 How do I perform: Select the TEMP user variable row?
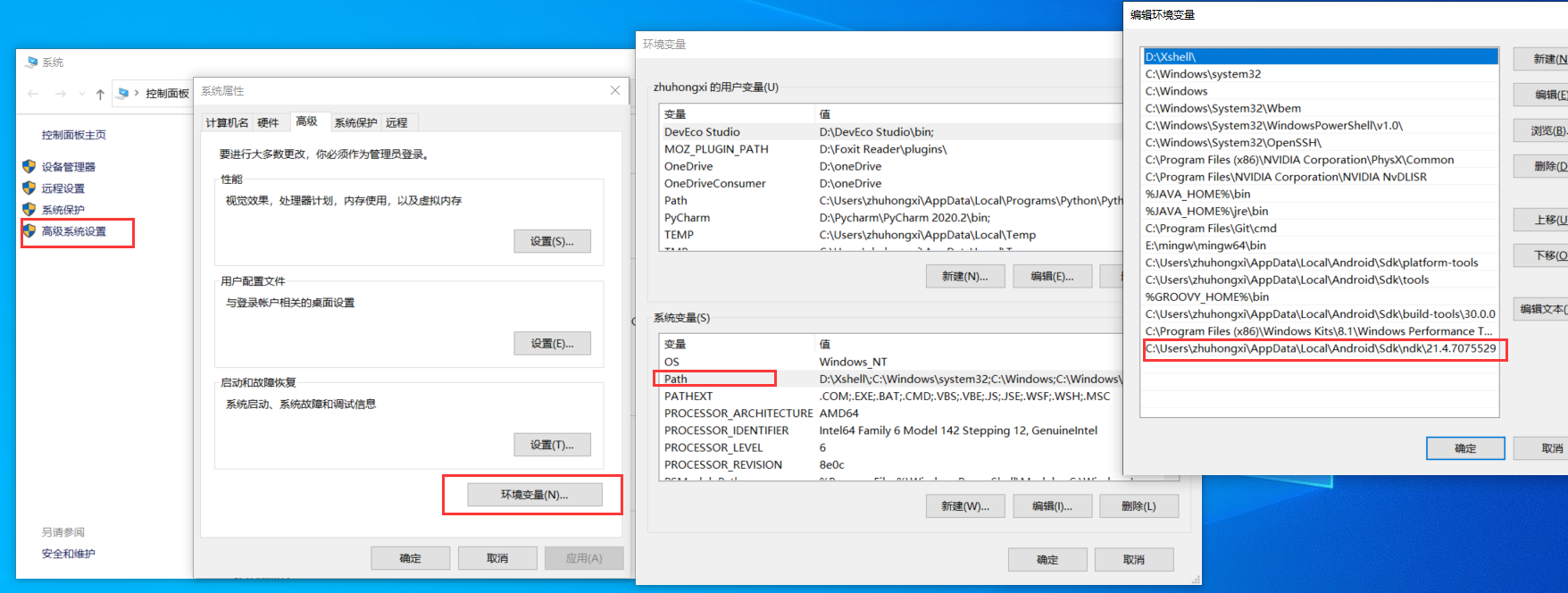891,235
